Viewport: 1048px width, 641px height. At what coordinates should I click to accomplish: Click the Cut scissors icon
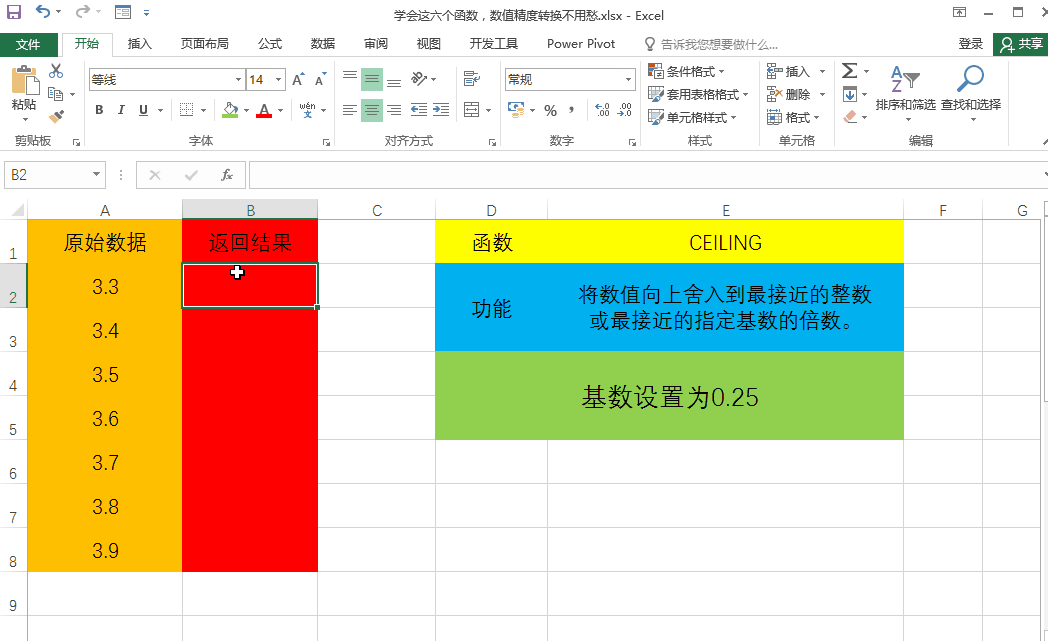tap(56, 71)
